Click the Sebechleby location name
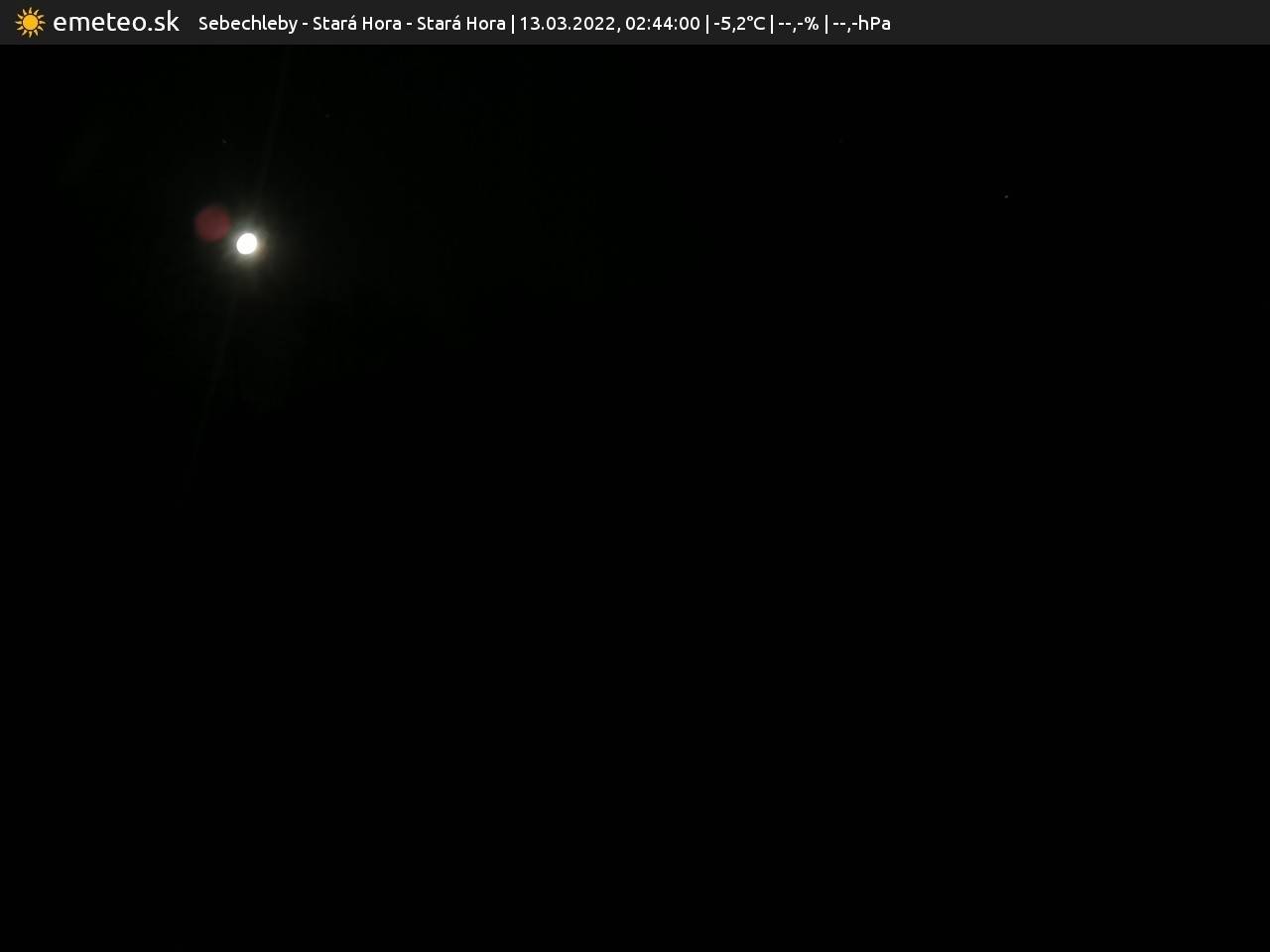The width and height of the screenshot is (1270, 952). point(247,23)
